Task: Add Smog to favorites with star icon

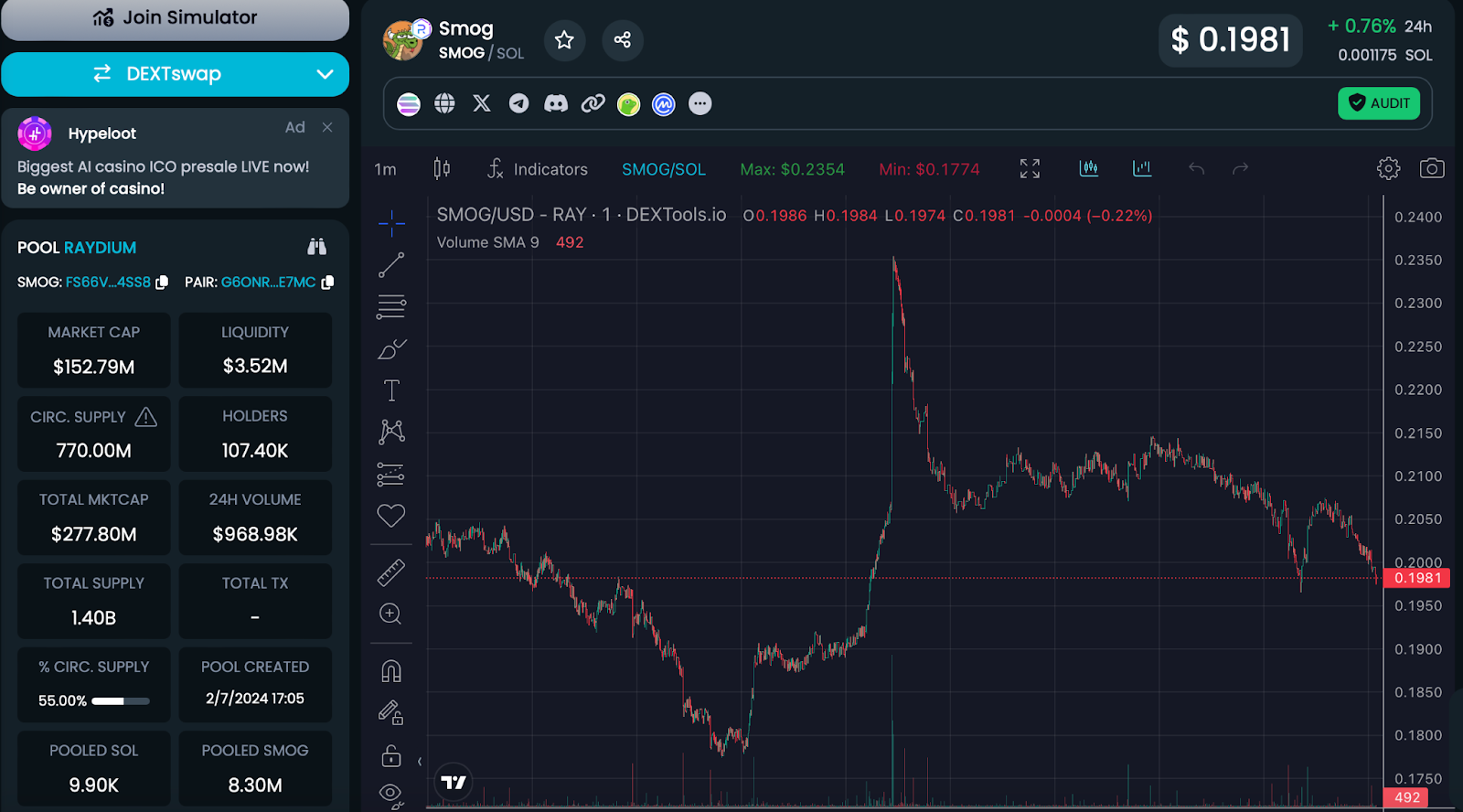Action: coord(564,40)
